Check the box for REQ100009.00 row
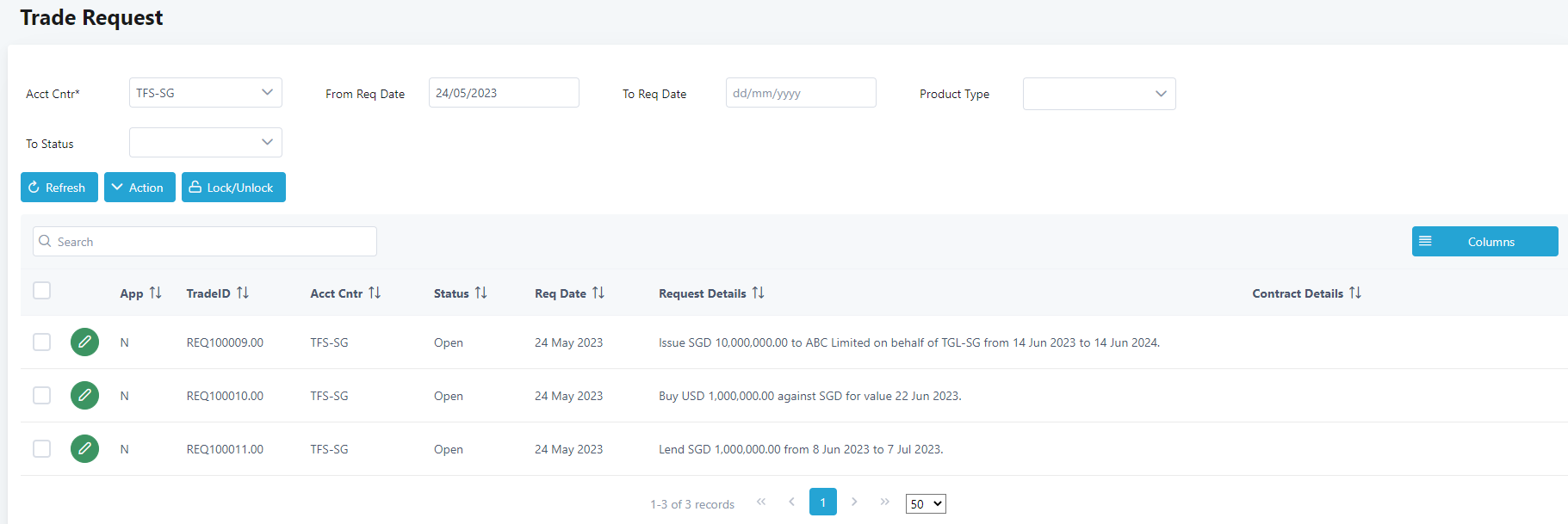Screen dimensions: 1568x524 point(41,342)
